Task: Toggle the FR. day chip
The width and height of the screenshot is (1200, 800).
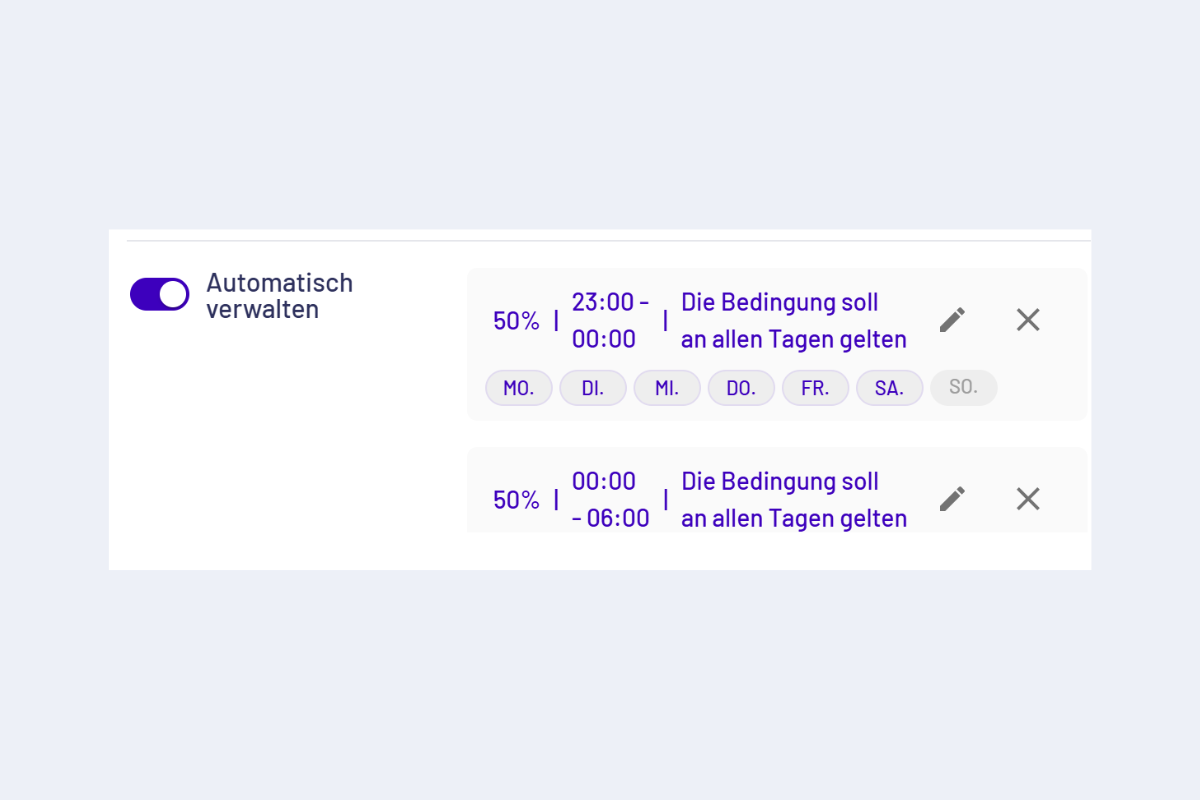Action: point(815,388)
